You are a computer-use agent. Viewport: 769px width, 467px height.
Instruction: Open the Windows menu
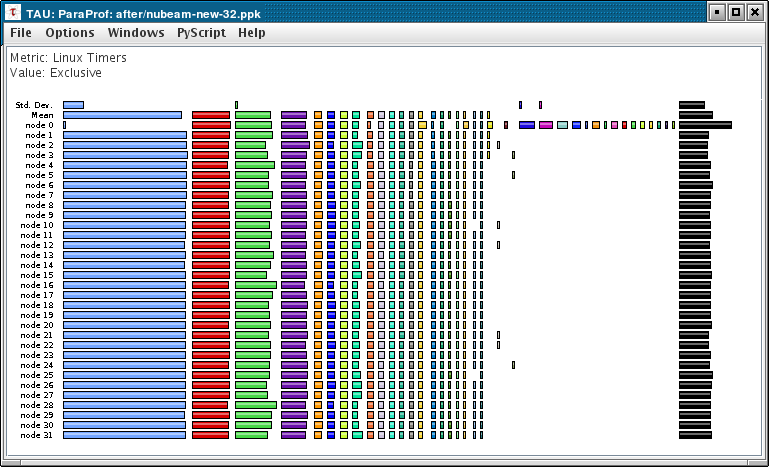[x=136, y=33]
